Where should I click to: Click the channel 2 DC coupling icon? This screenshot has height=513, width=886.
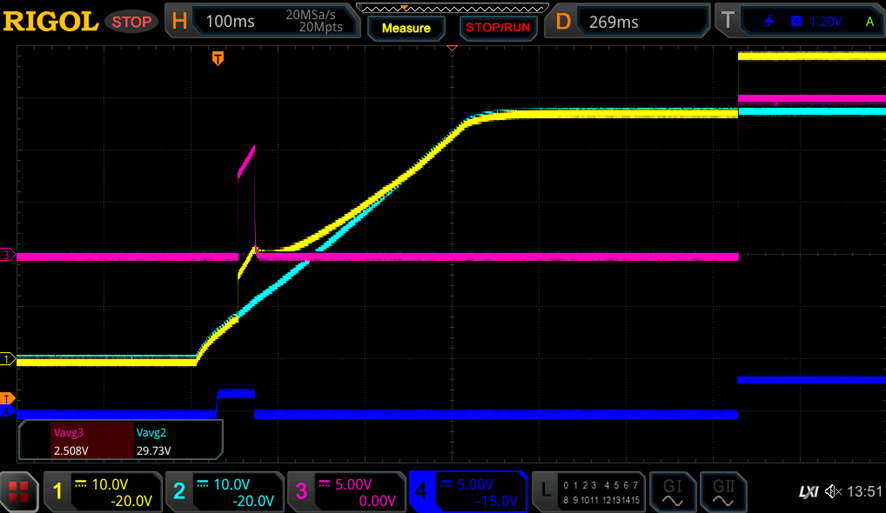pyautogui.click(x=202, y=484)
